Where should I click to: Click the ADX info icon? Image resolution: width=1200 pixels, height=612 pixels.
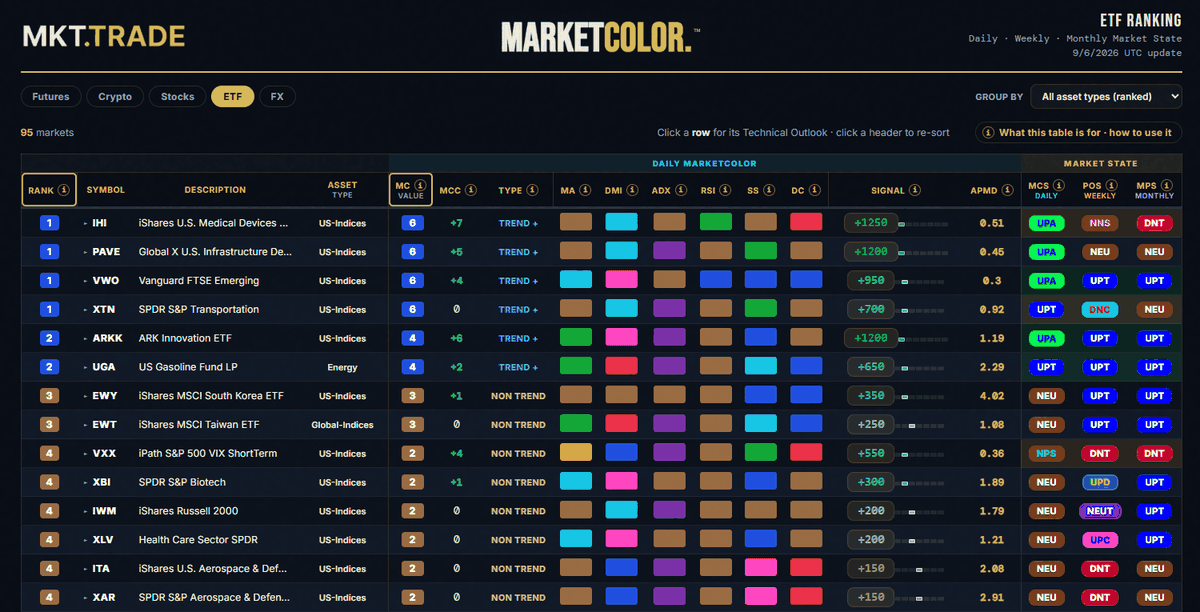click(680, 190)
